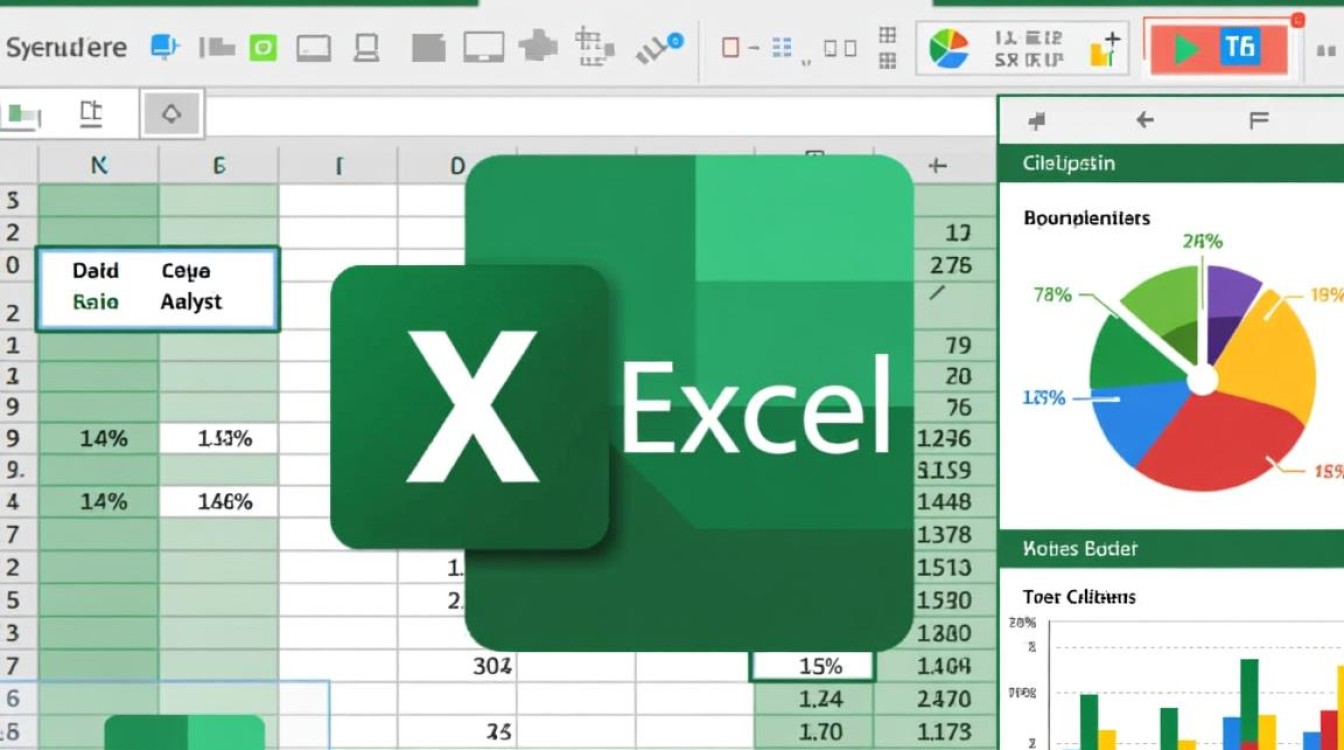Select the gray rounded rectangle outline icon
The image size is (1344, 750).
click(x=315, y=47)
